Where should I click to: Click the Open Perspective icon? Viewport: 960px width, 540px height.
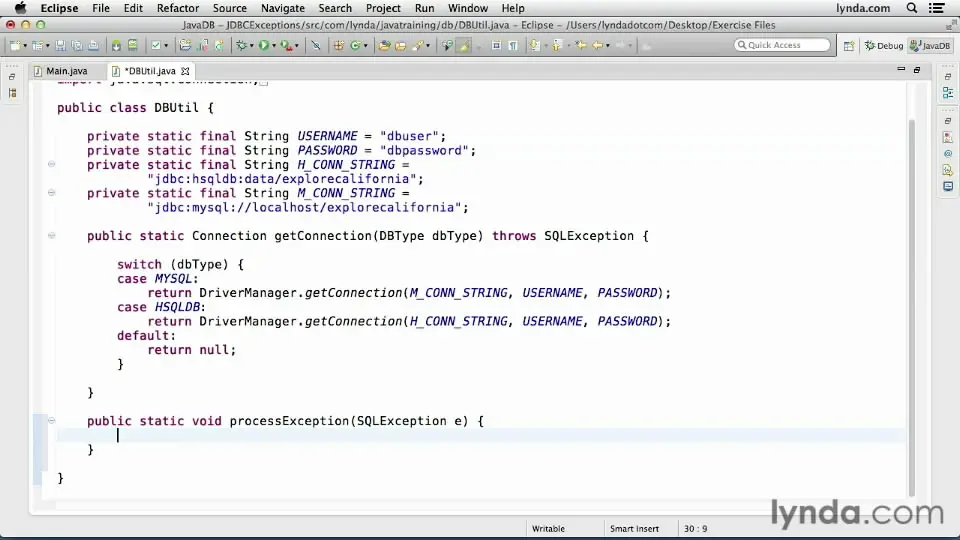[849, 45]
